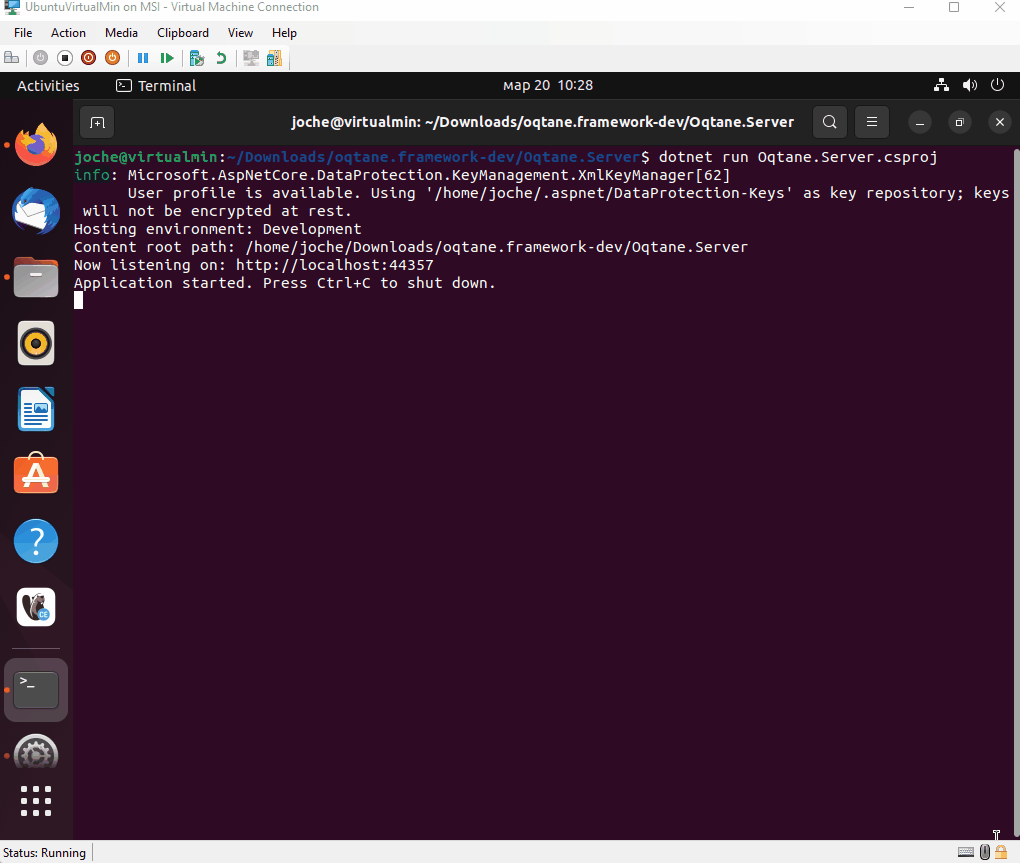
Task: Click the grayed Start VM toolbar icon
Action: coord(40,58)
